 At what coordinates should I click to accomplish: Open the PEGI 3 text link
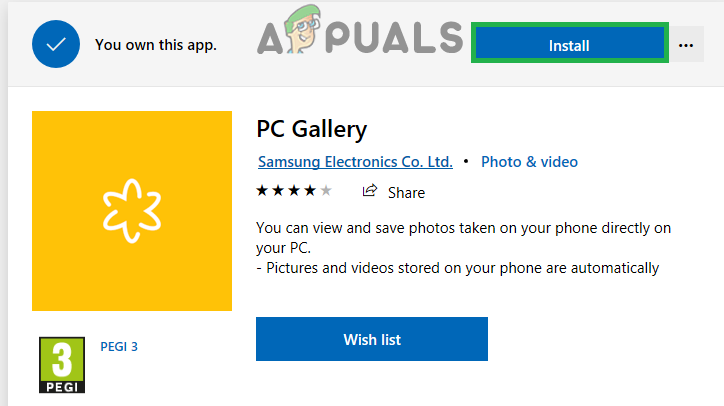click(119, 347)
